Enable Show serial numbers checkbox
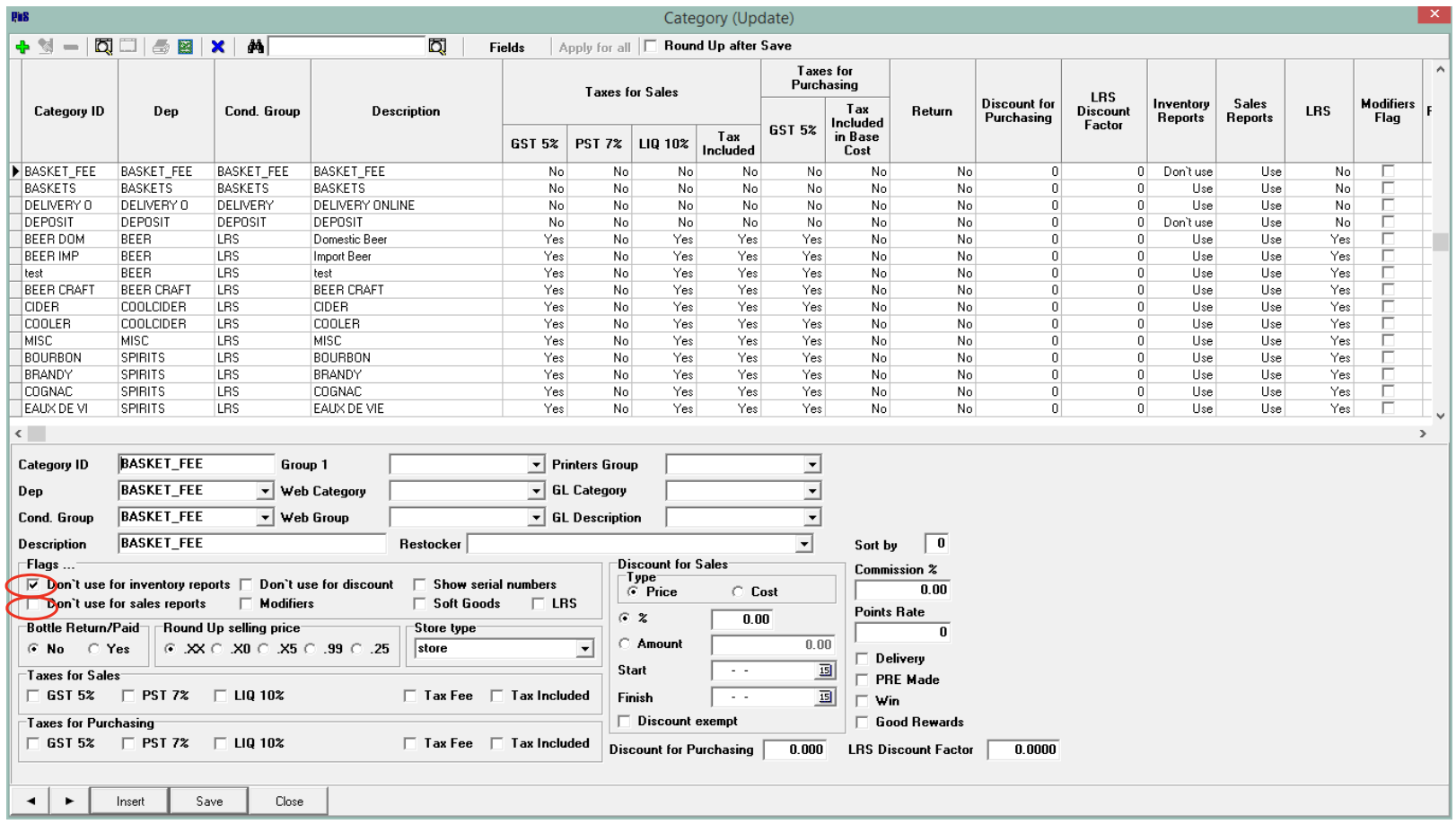Viewport: 1456px width, 824px height. 419,584
